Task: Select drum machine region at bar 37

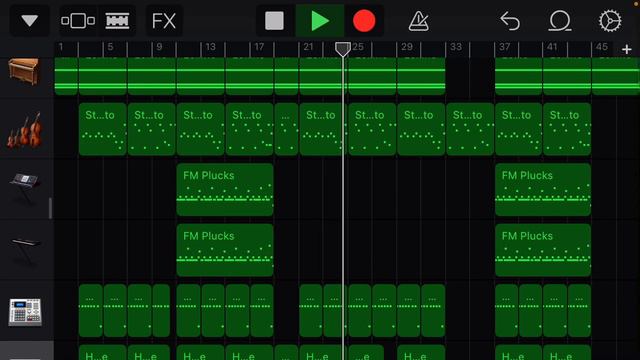Action: [x=507, y=311]
